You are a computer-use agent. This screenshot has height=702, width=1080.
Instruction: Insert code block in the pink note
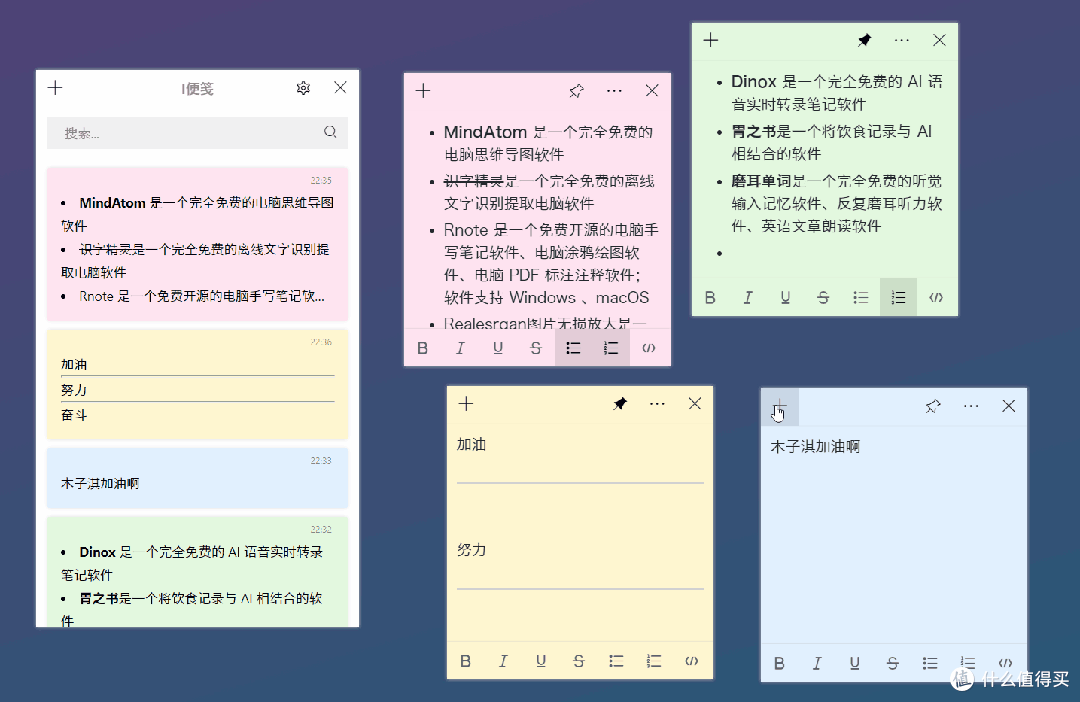(x=648, y=349)
